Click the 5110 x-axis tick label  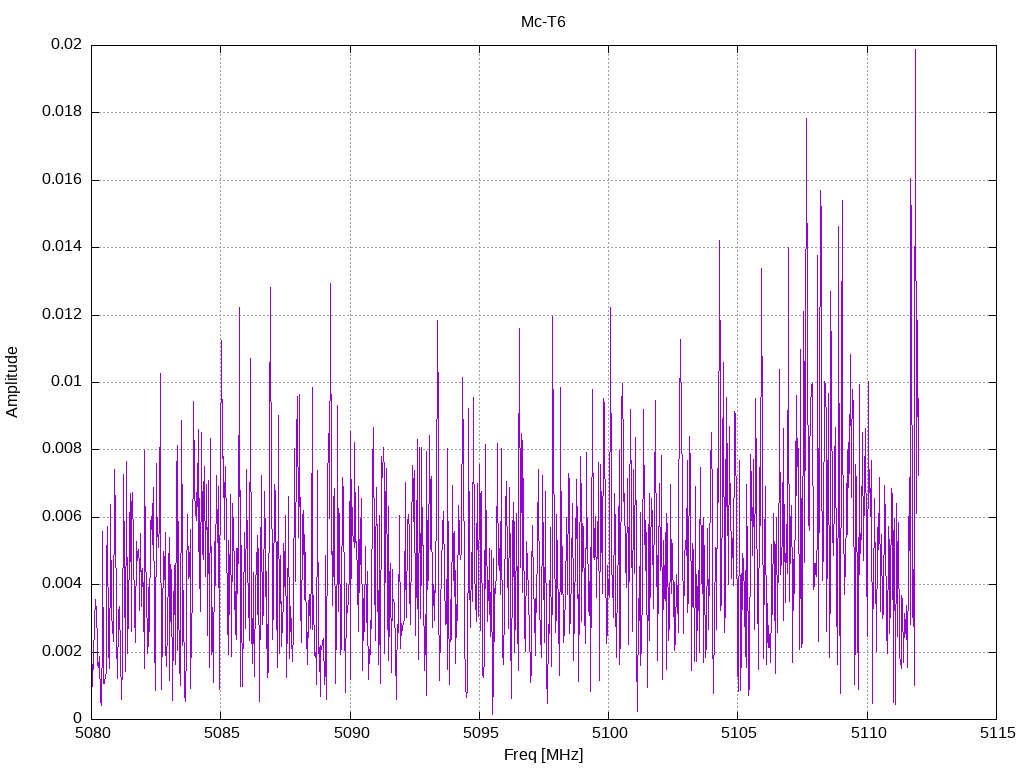tap(866, 733)
